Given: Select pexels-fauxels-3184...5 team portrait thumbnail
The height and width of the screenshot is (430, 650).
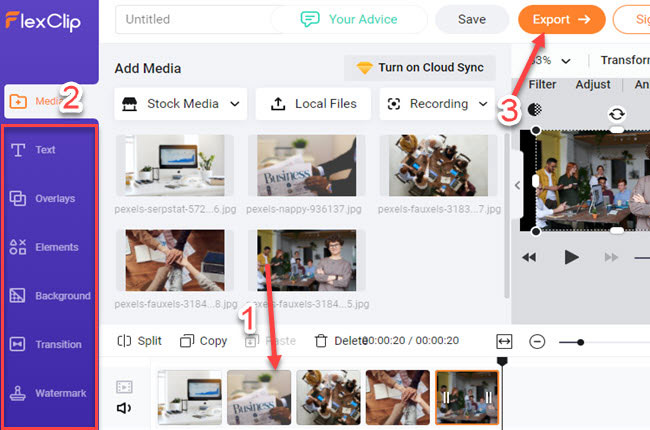Looking at the screenshot, I should (x=306, y=260).
